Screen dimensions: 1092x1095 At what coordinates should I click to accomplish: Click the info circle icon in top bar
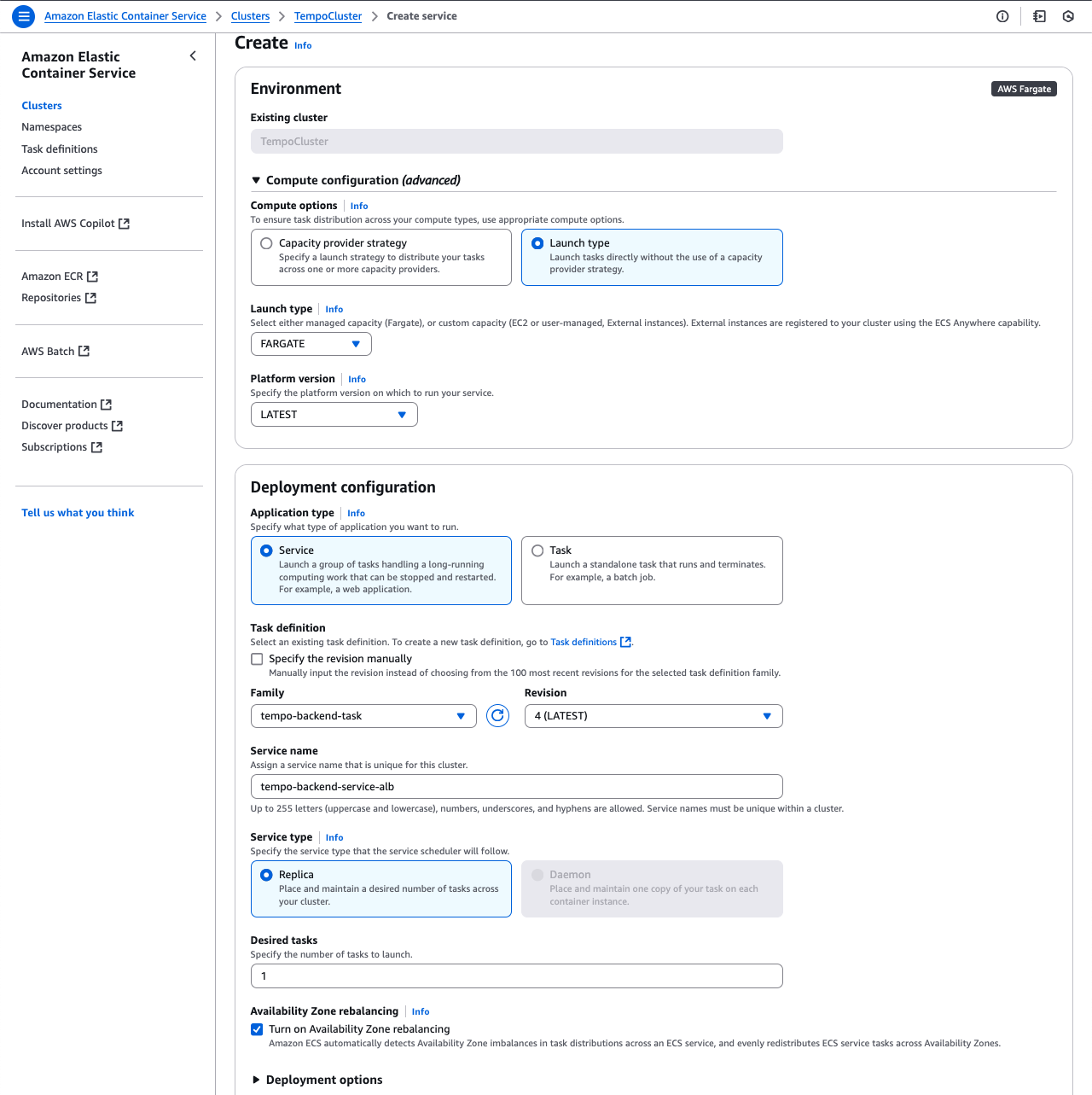[x=1002, y=16]
